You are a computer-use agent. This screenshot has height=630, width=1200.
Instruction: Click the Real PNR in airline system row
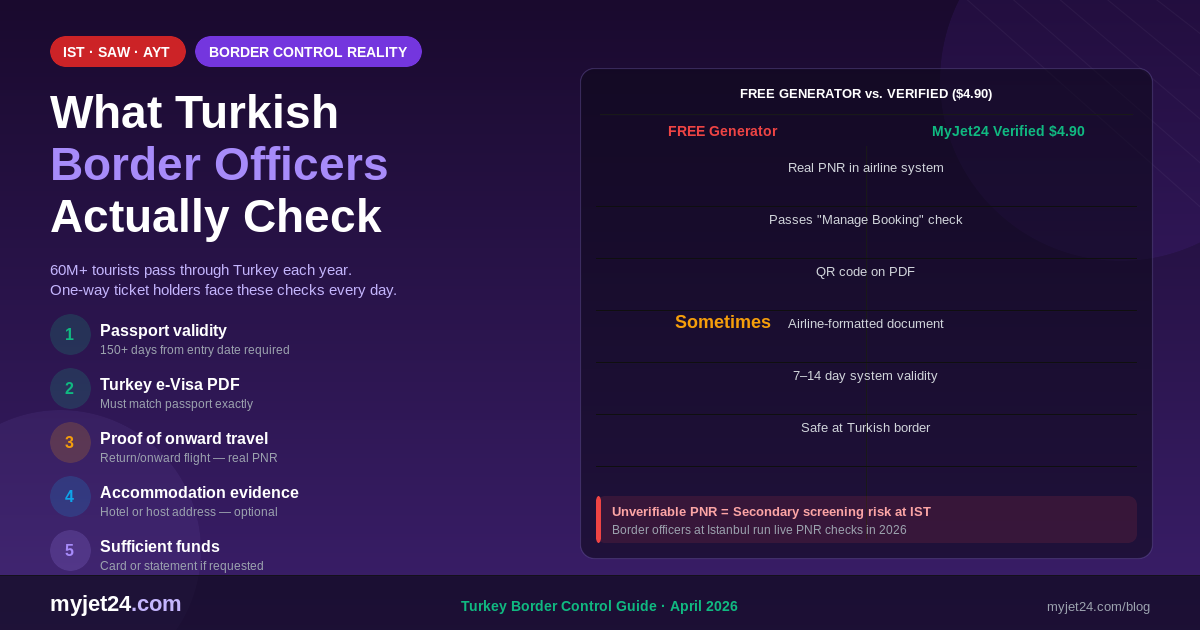coord(865,168)
